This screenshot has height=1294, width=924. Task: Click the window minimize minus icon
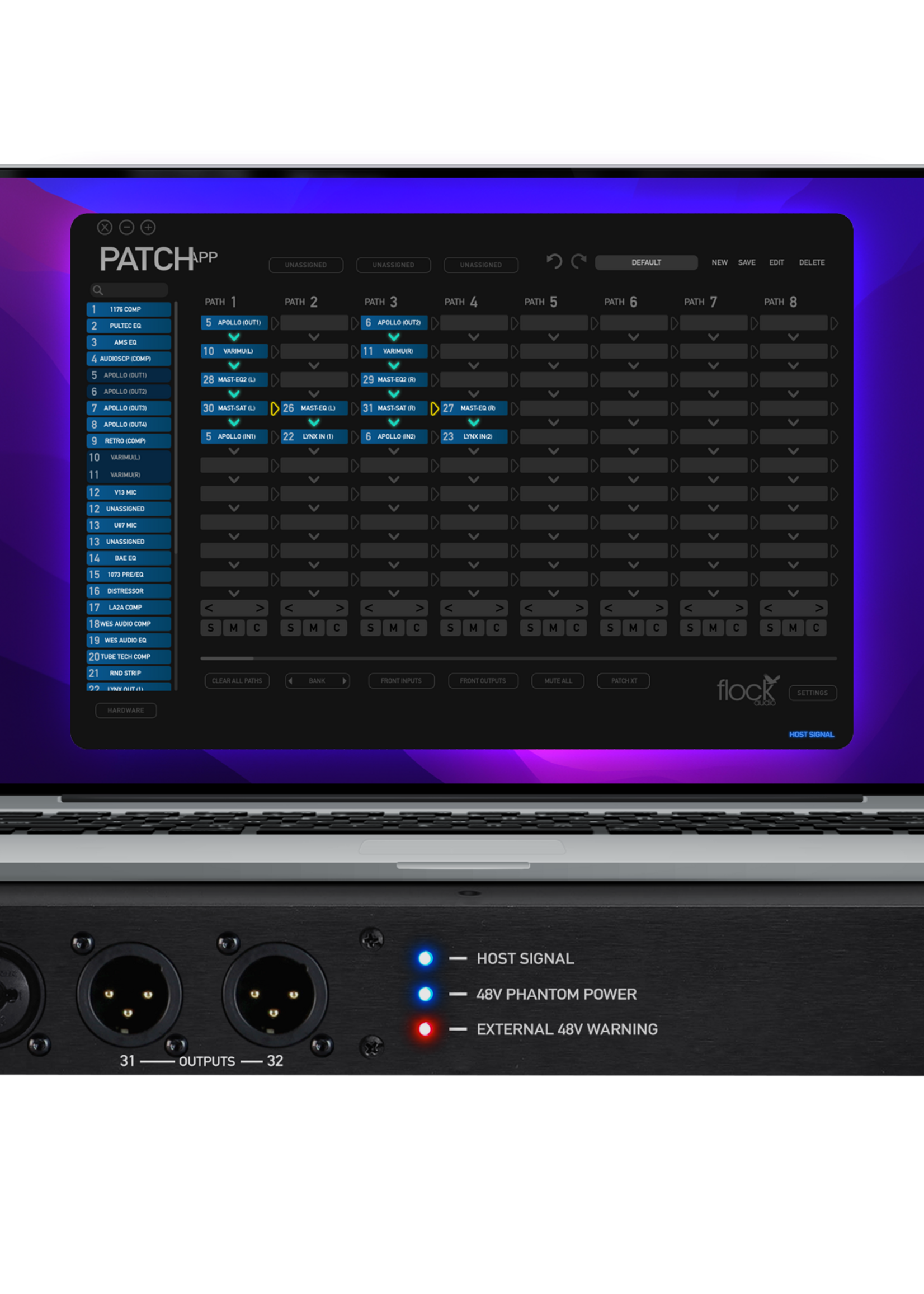pyautogui.click(x=126, y=228)
